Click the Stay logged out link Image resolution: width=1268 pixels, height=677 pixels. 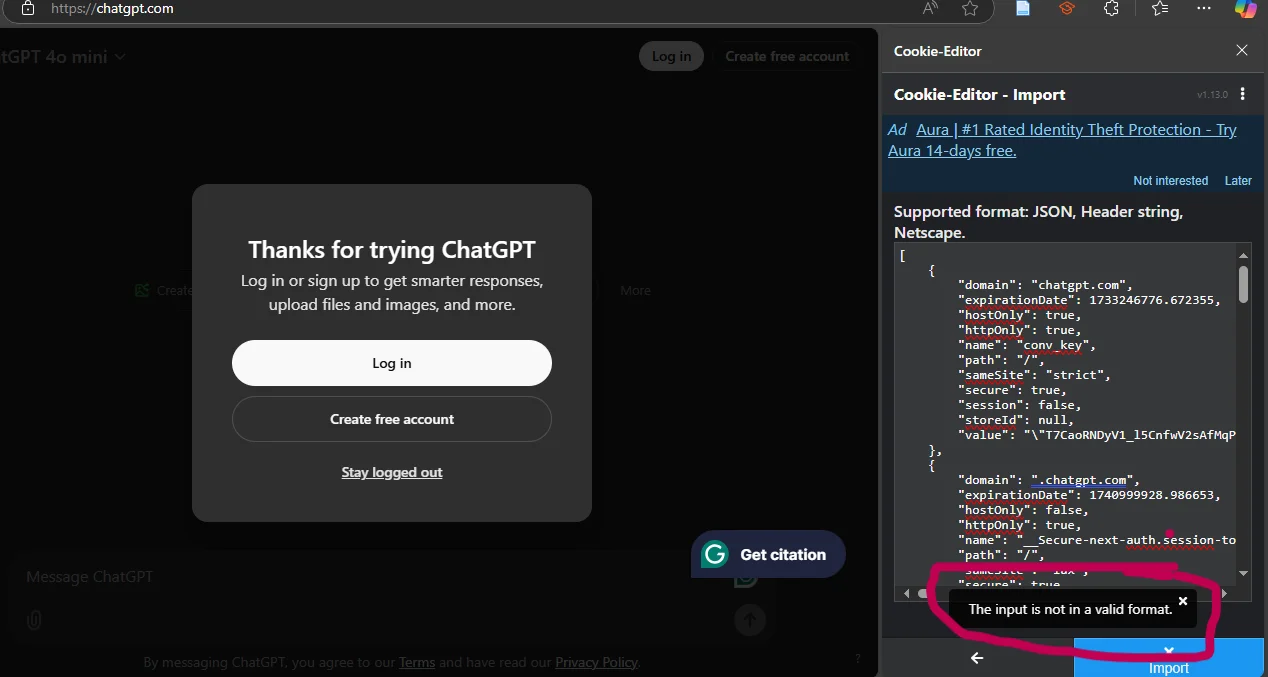point(392,472)
